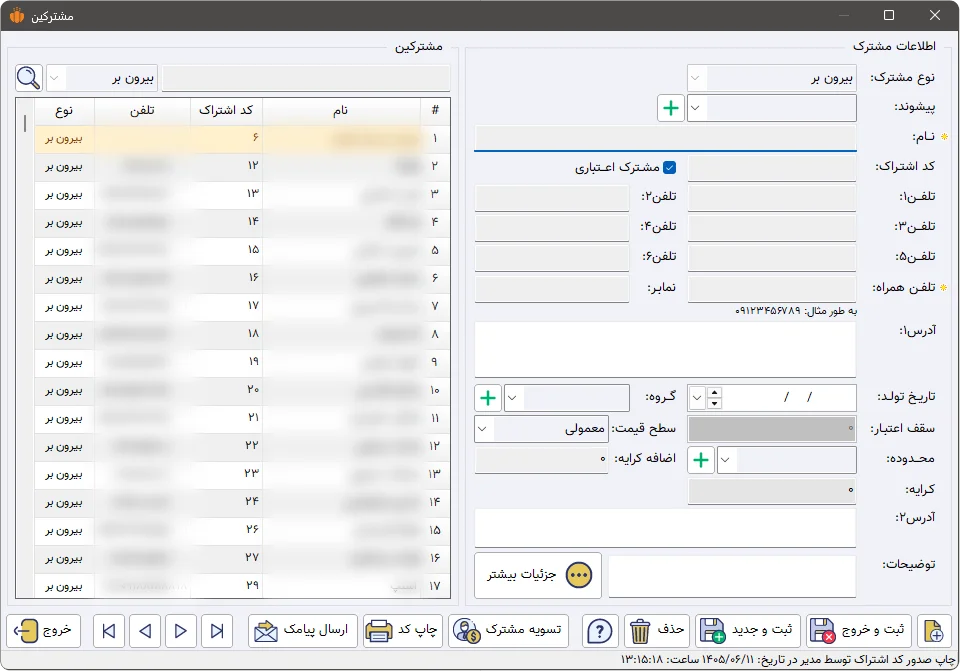Open the گروه group dropdown
960x671 pixels.
[513, 398]
